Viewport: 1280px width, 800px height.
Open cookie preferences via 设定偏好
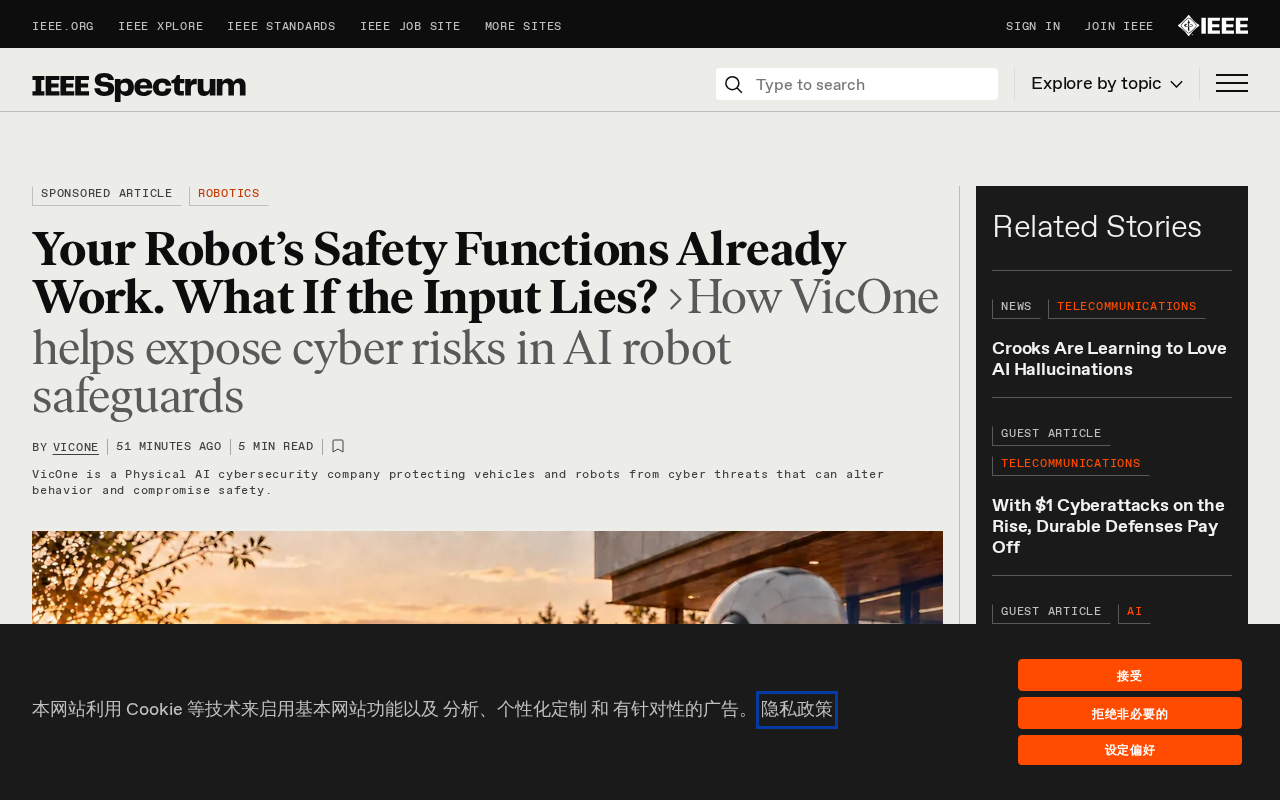[x=1130, y=750]
